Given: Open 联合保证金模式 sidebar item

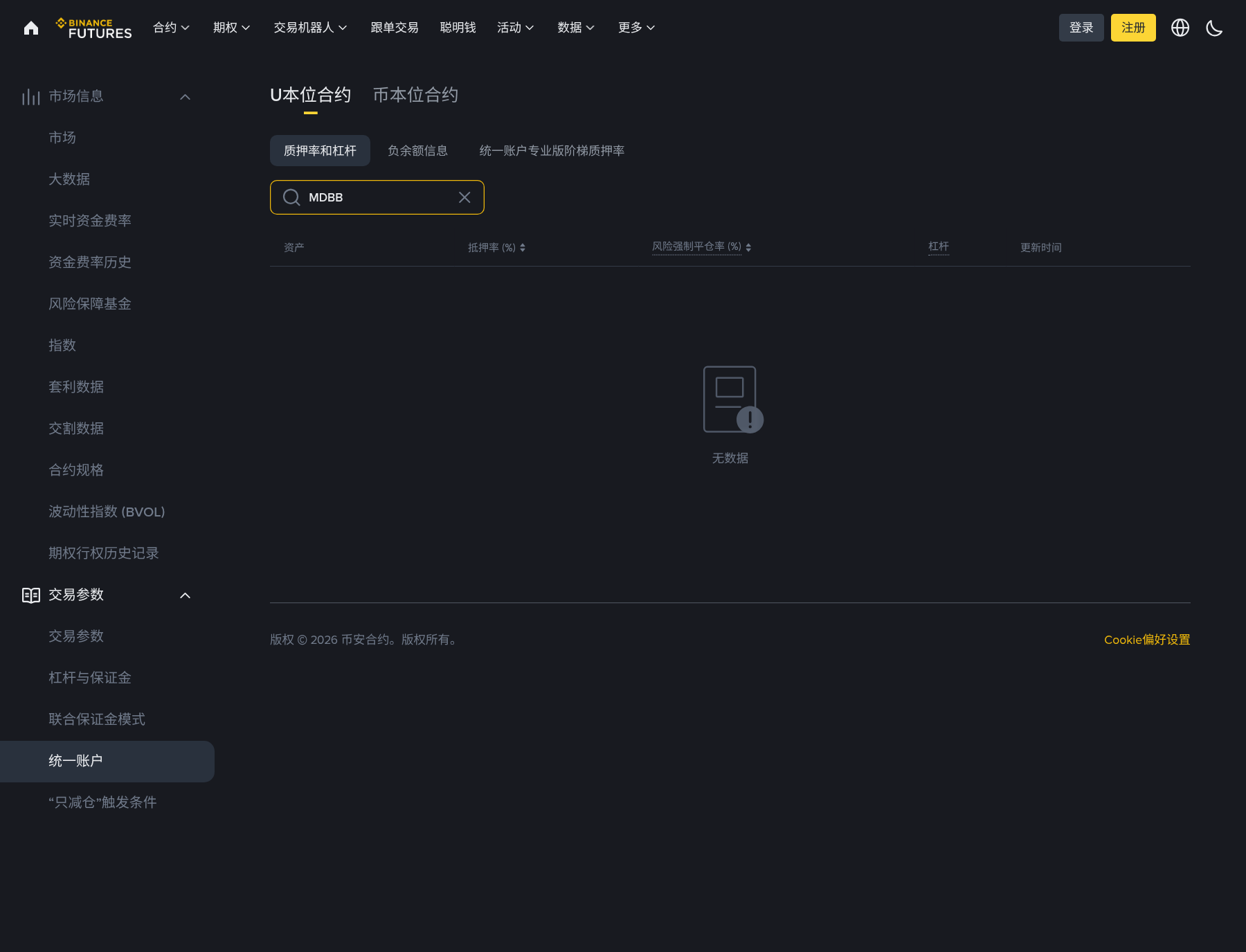Looking at the screenshot, I should click(x=97, y=719).
